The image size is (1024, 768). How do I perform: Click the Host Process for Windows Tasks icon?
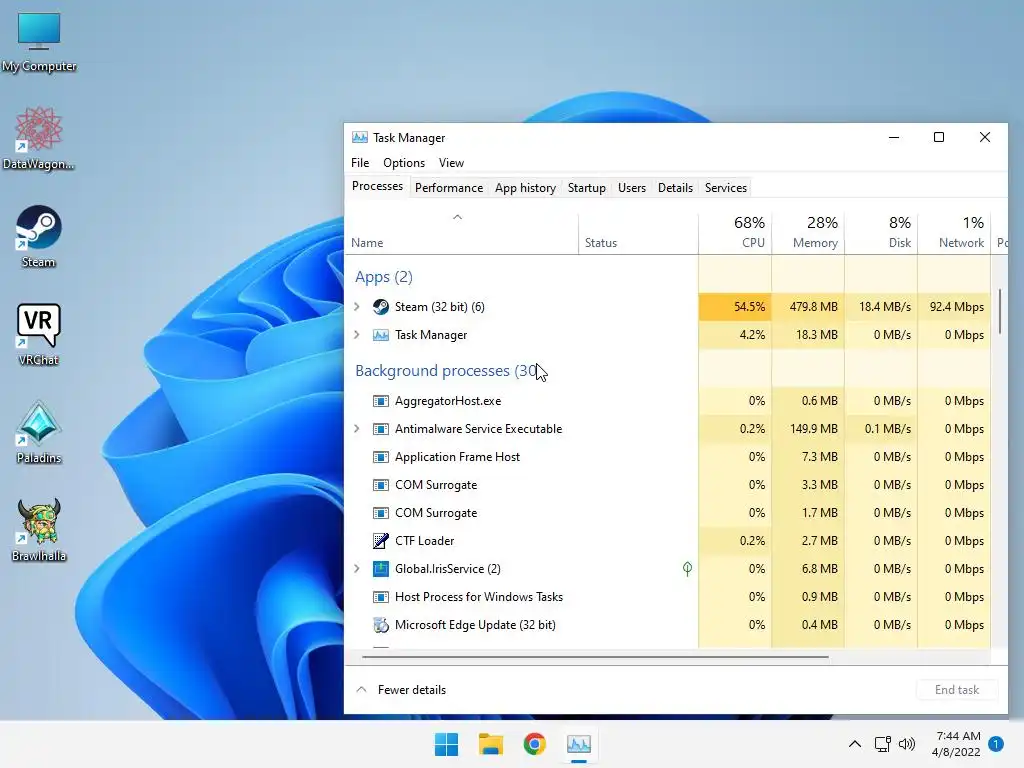[381, 597]
